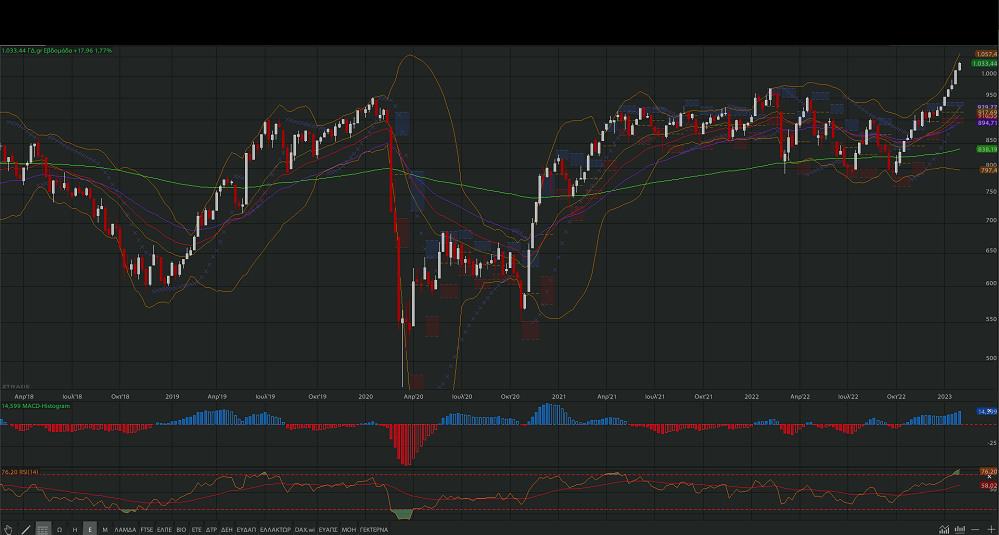Screen dimensions: 999x535
Task: Zoom out with the minus icon
Action: click(x=975, y=529)
